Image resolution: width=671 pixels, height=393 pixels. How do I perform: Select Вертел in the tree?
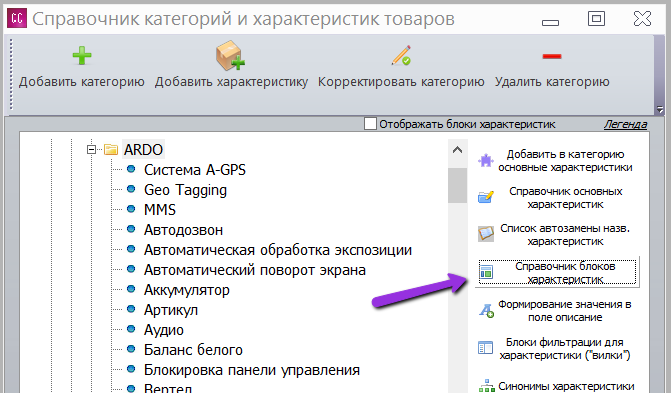[x=168, y=388]
